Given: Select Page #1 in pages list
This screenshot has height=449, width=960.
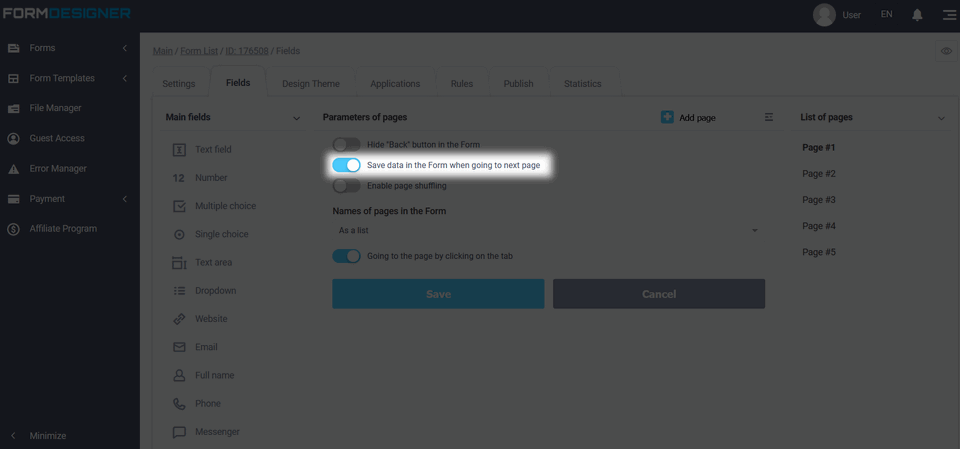Looking at the screenshot, I should (x=819, y=148).
